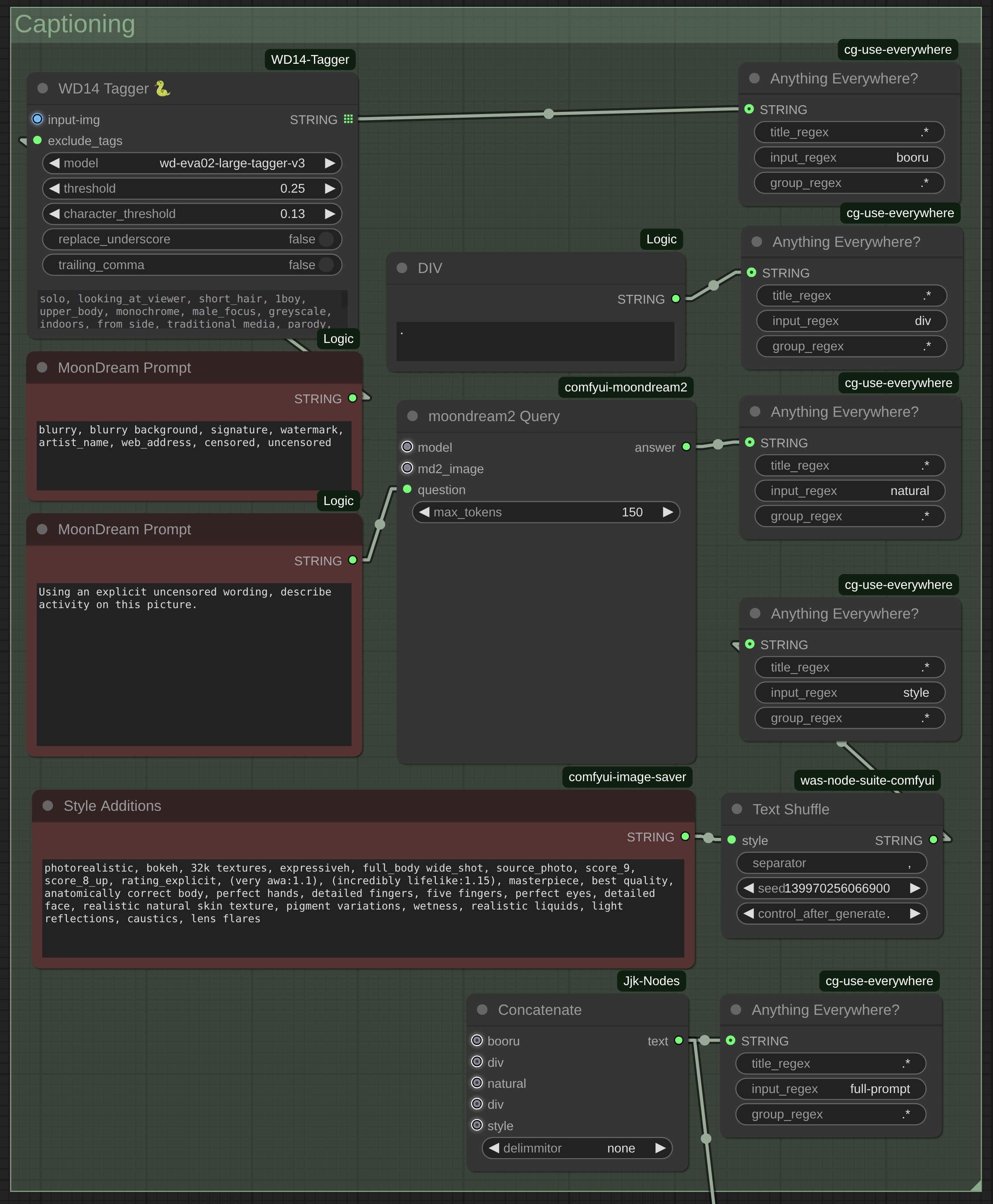Click the WD14-Tagger badge label

coord(310,59)
